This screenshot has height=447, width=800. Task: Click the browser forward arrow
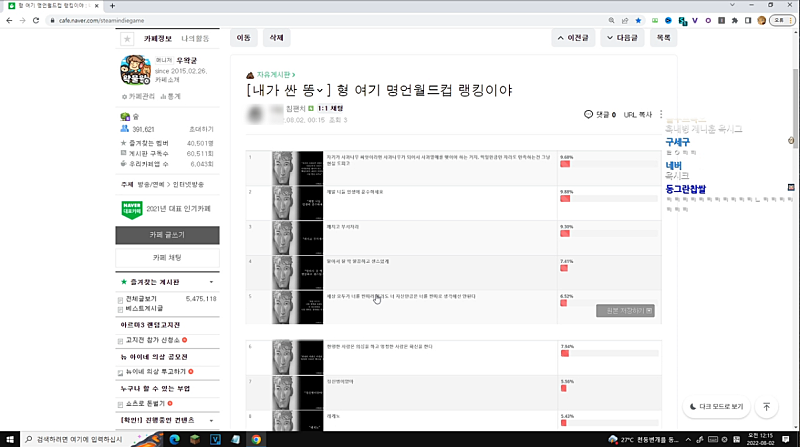pos(22,20)
